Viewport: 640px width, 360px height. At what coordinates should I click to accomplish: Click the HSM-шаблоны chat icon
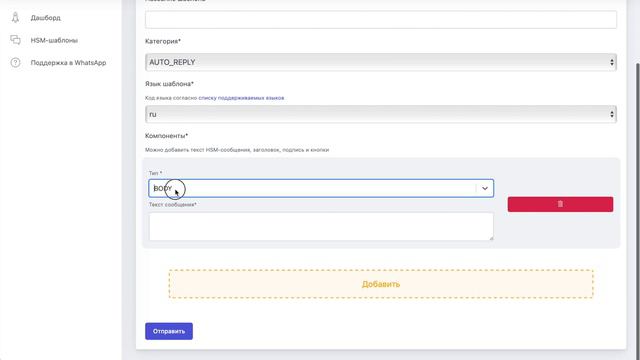coord(15,40)
